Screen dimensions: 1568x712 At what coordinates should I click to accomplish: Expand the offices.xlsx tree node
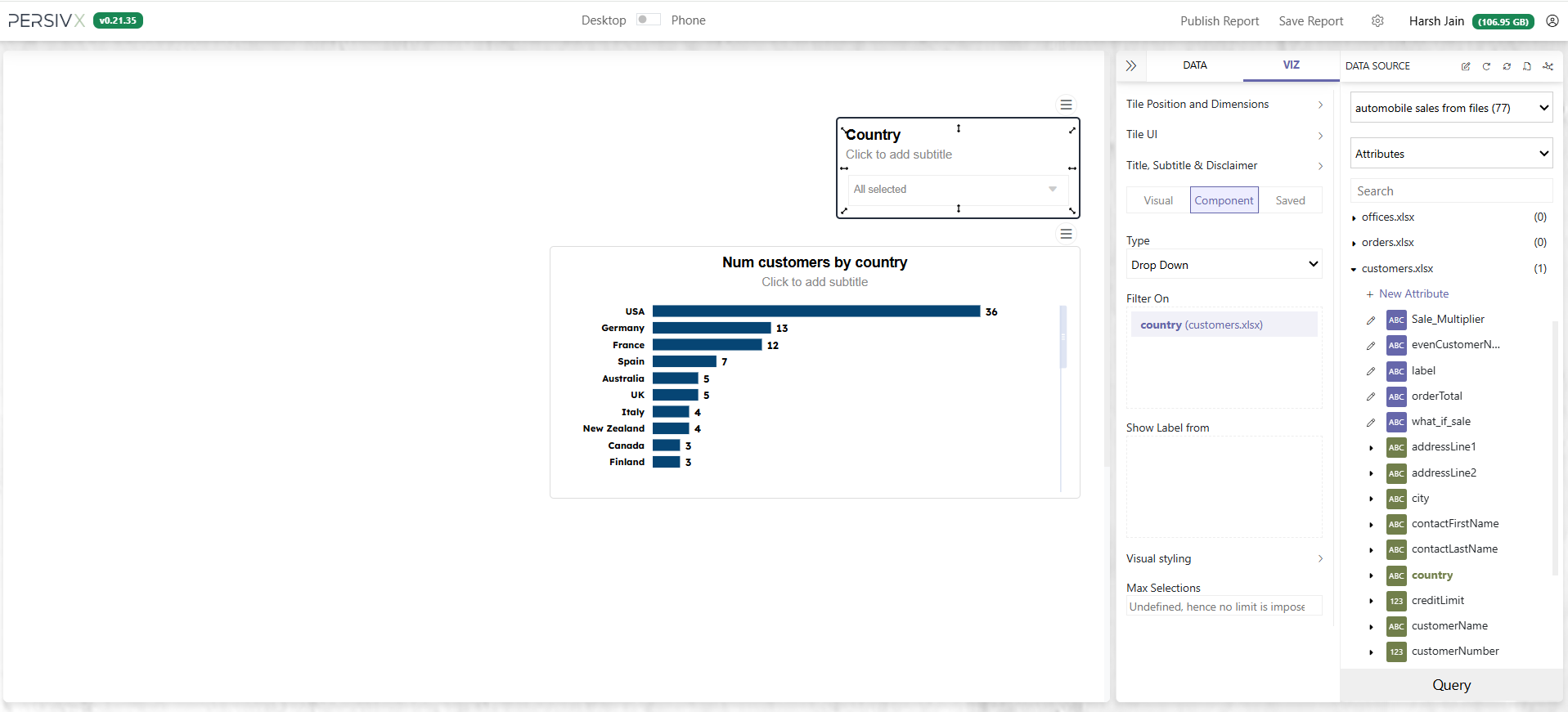tap(1355, 218)
